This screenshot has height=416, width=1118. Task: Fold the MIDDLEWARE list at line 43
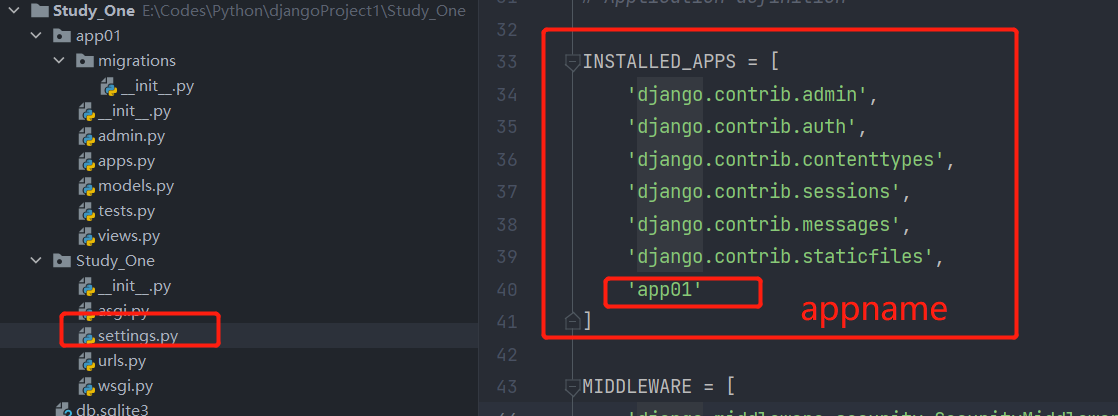coord(572,386)
